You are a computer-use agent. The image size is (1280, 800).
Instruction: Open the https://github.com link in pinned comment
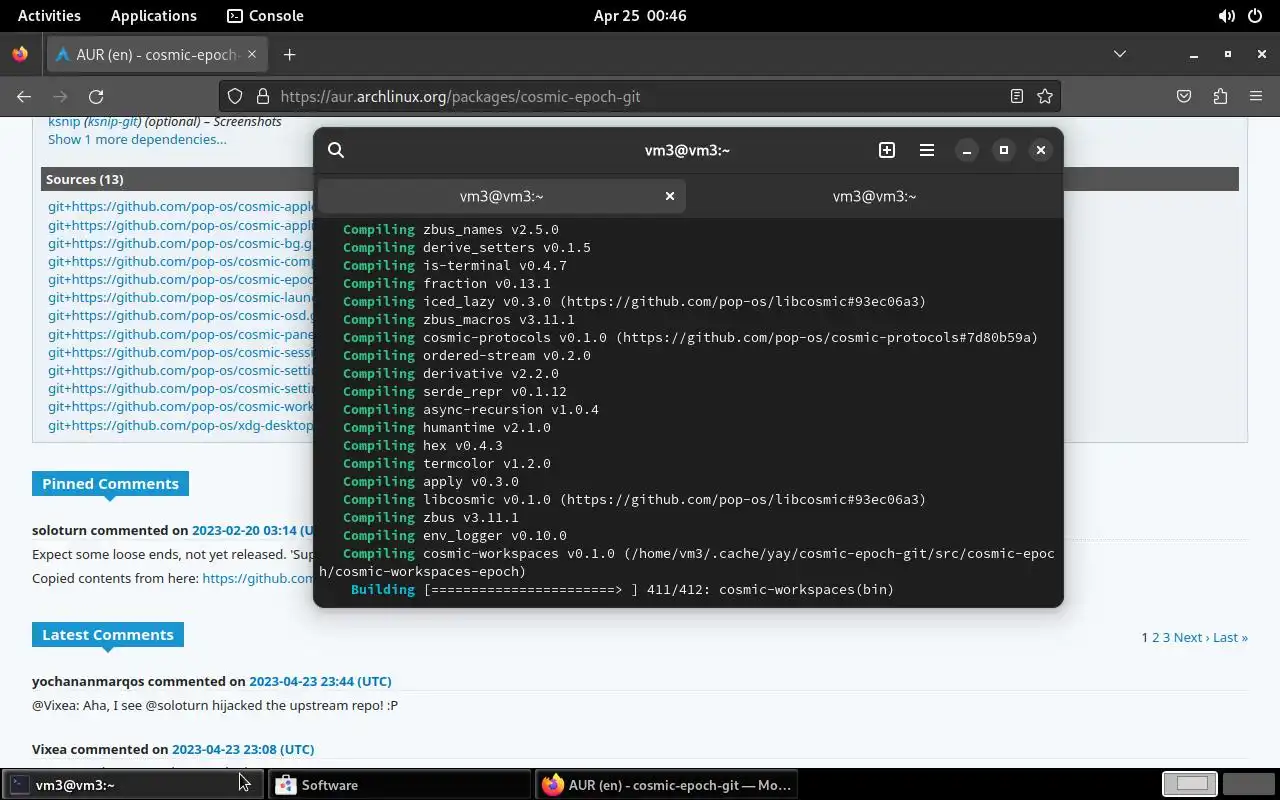pyautogui.click(x=257, y=578)
